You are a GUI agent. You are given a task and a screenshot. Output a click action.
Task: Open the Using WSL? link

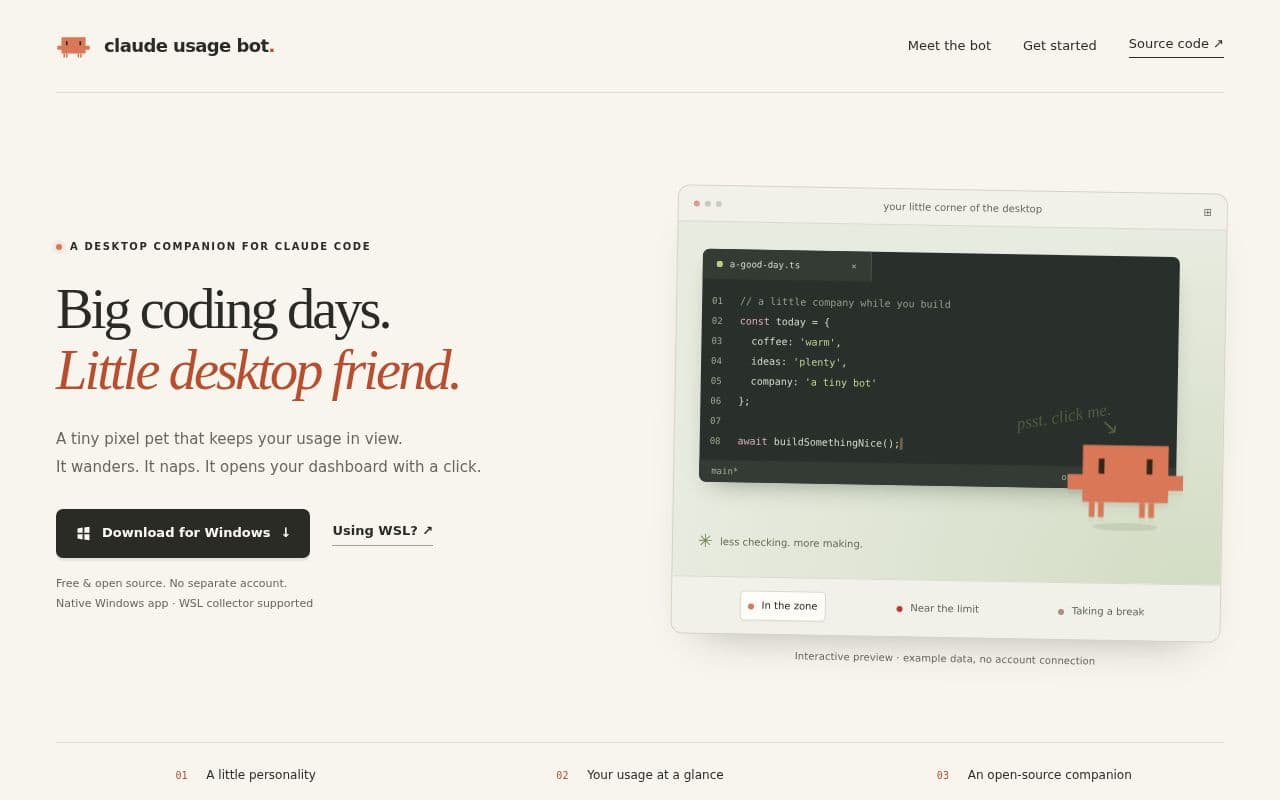point(382,531)
